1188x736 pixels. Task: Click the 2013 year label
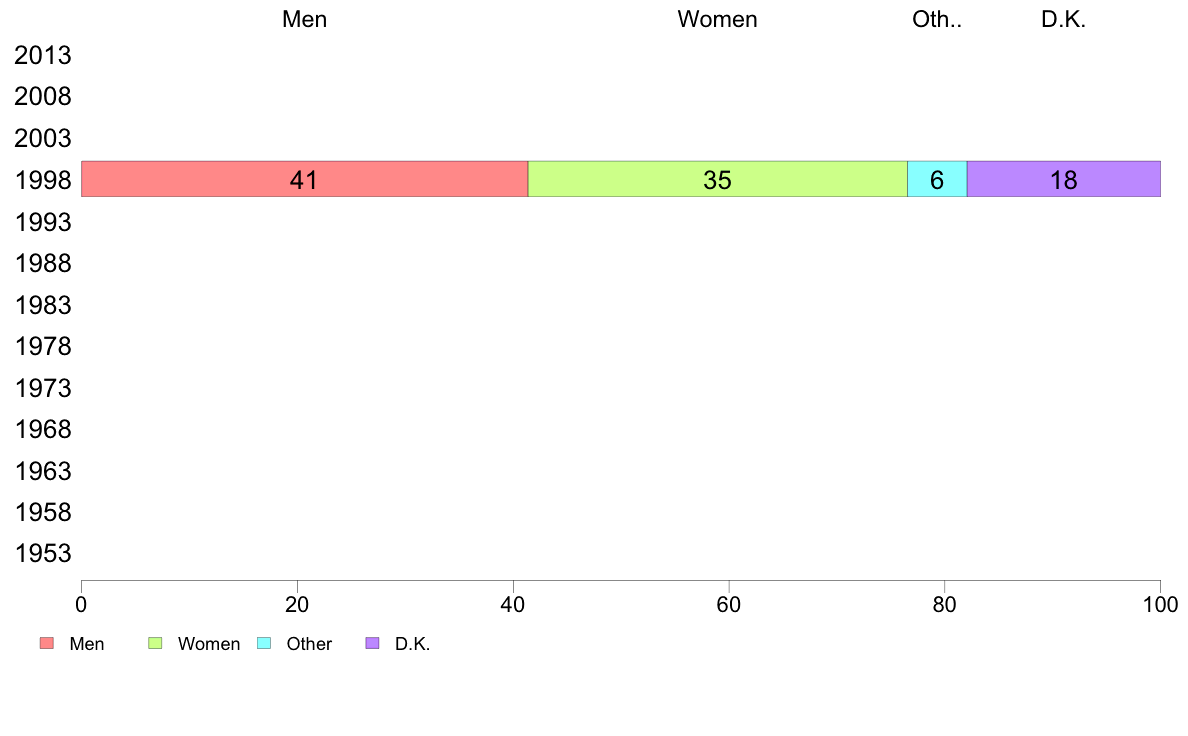42,55
